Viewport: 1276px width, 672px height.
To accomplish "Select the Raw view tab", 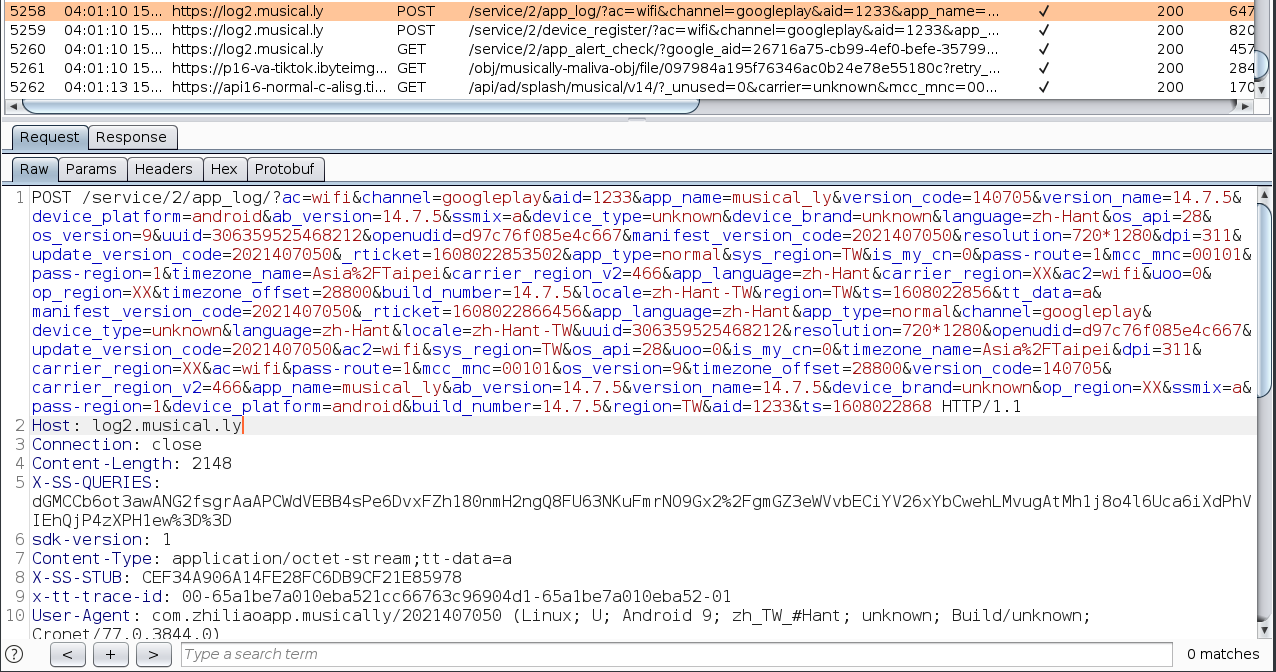I will pyautogui.click(x=34, y=169).
